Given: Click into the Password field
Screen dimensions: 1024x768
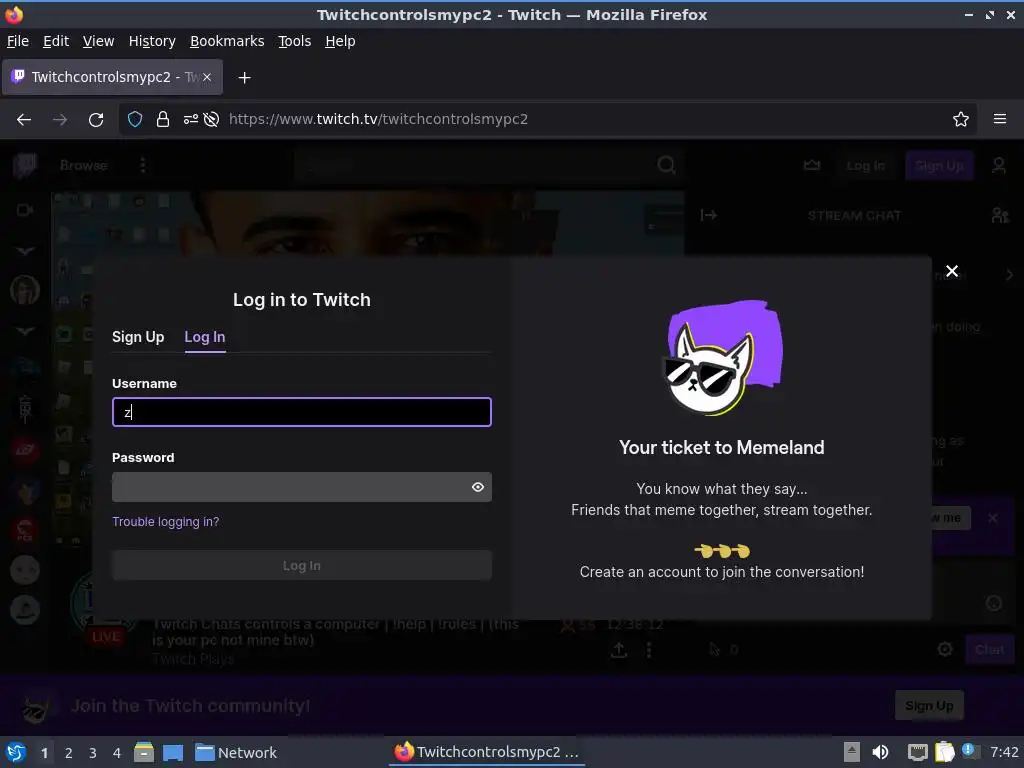Looking at the screenshot, I should 302,487.
